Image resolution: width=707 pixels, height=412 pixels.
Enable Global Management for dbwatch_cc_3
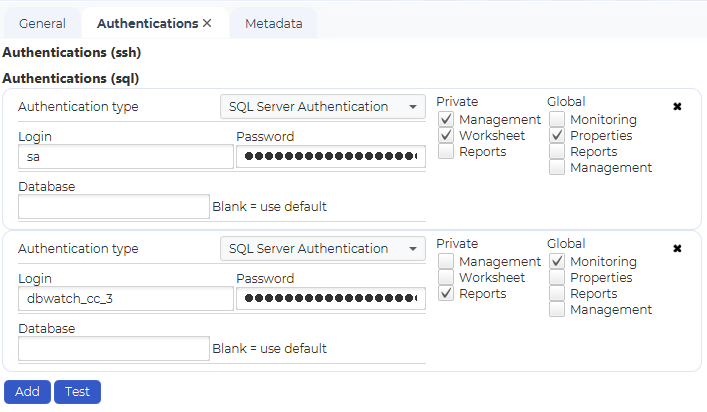pyautogui.click(x=557, y=310)
